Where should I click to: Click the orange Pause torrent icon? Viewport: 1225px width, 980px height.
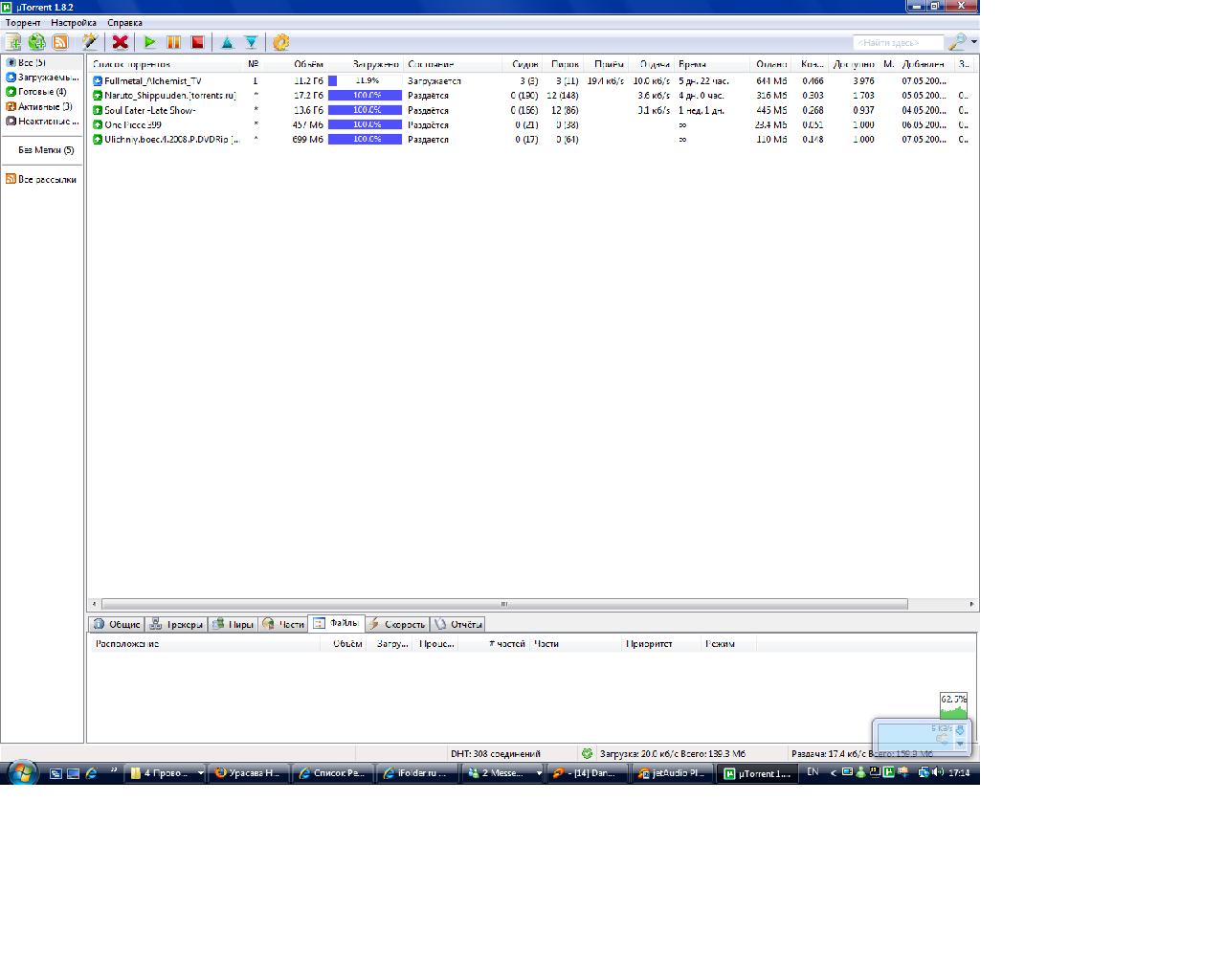coord(174,42)
